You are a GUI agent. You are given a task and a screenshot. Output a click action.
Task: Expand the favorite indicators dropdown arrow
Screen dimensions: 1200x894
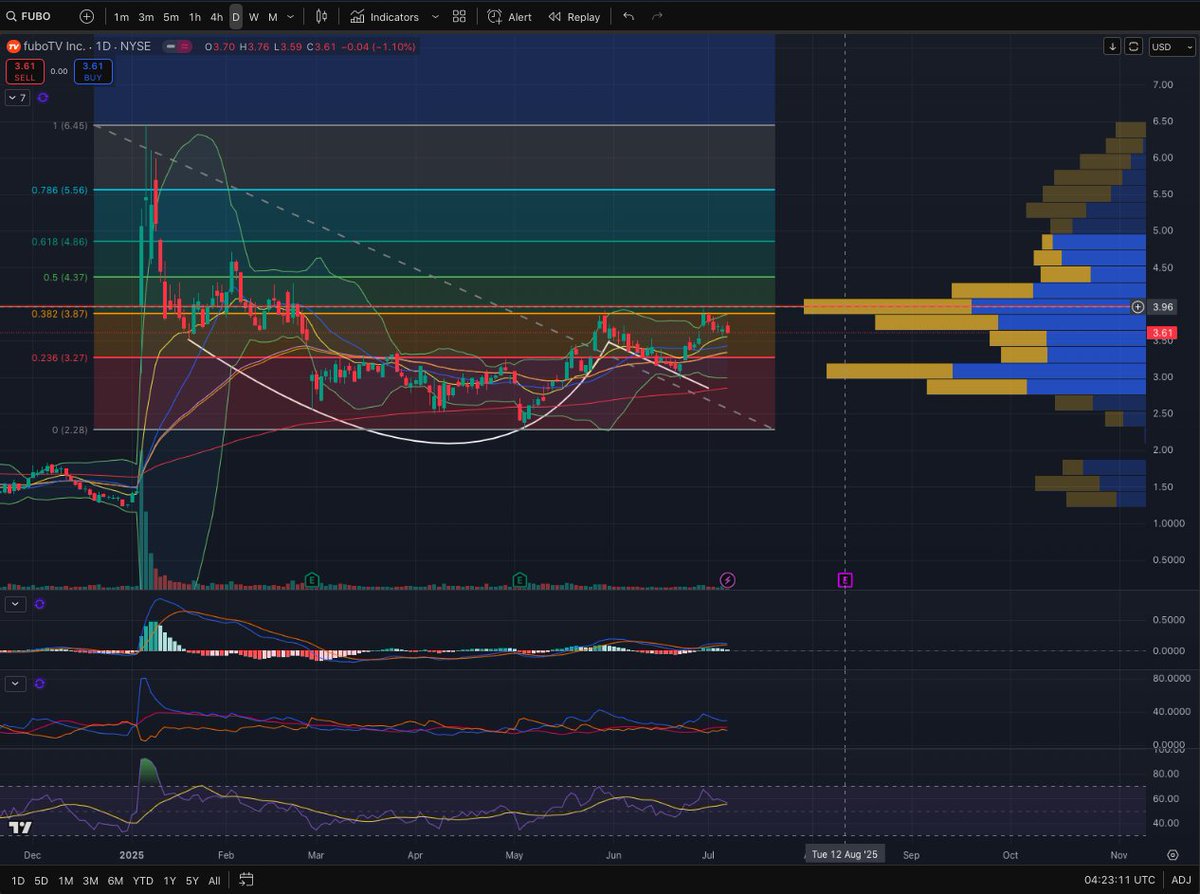(x=434, y=17)
